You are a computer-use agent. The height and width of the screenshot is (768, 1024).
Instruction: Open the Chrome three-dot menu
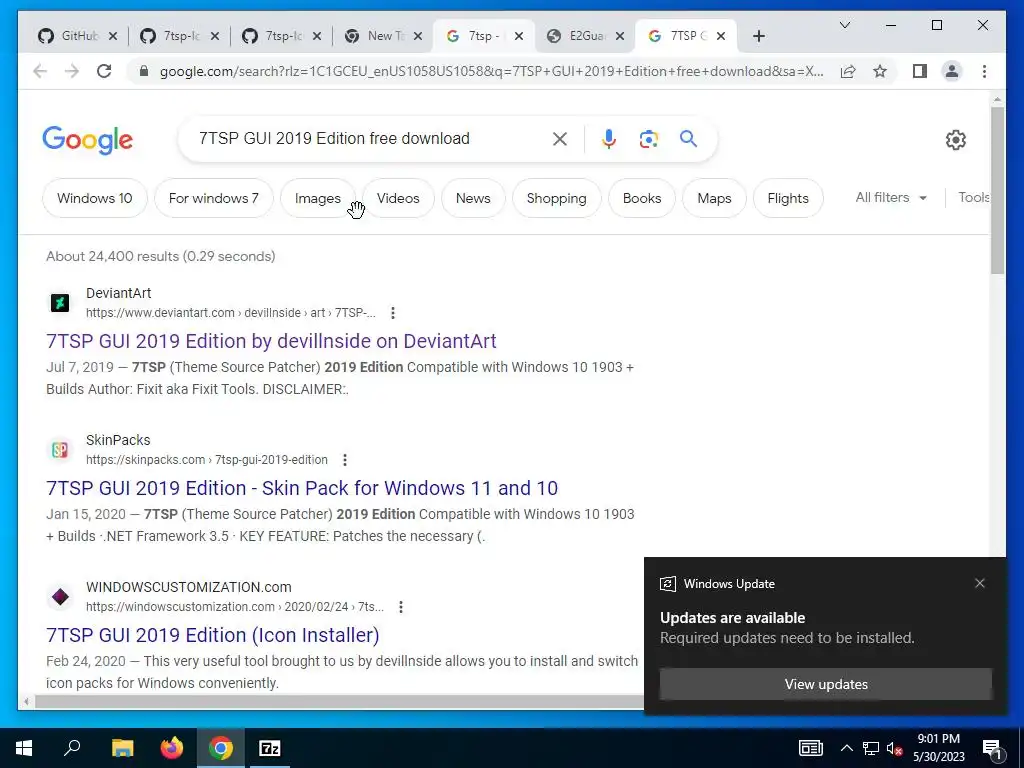[x=984, y=71]
